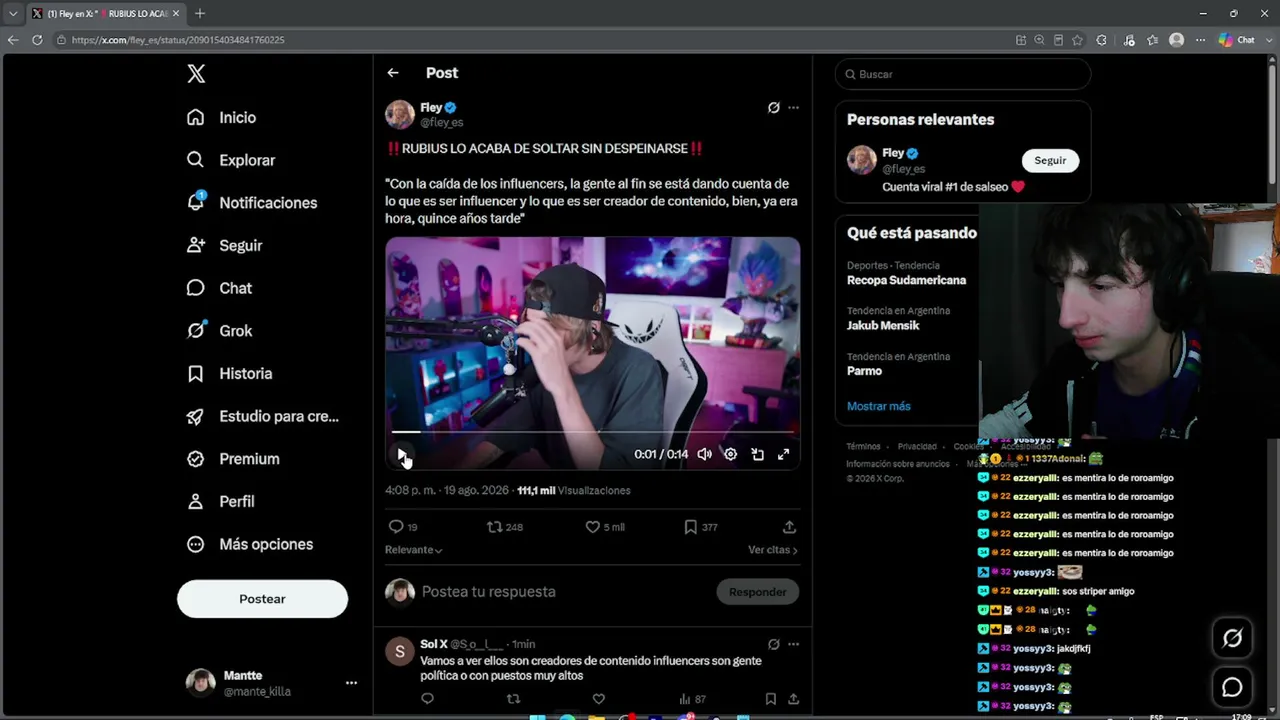Go to Inicio in the sidebar
Screen dimensions: 1280x720
(221, 117)
